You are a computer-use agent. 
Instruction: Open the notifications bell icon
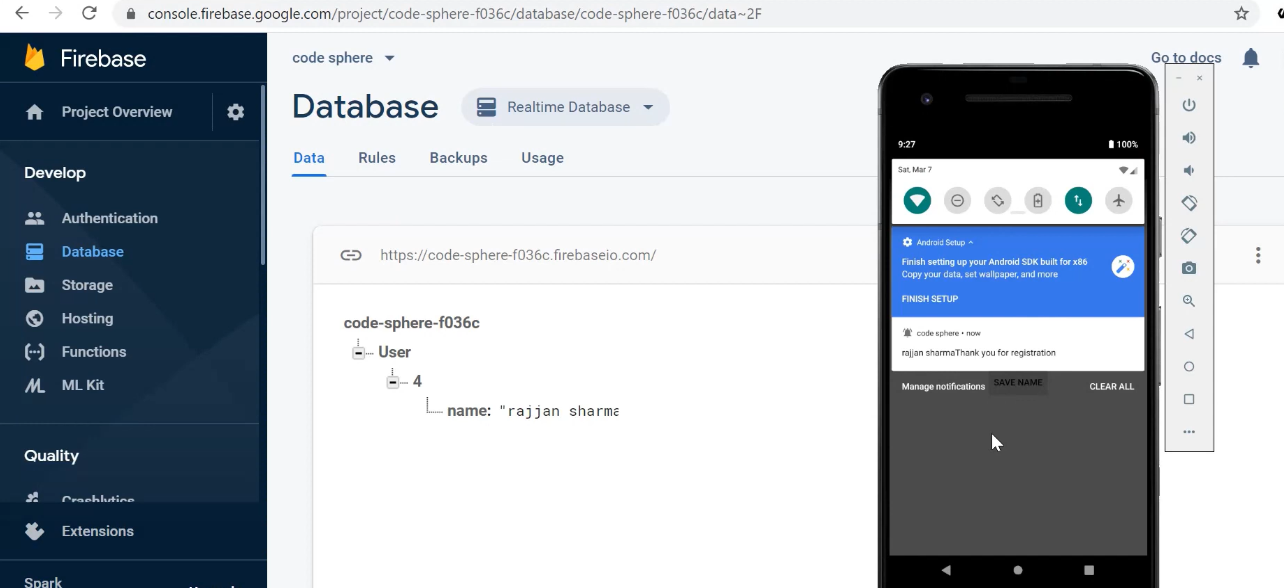tap(1250, 58)
